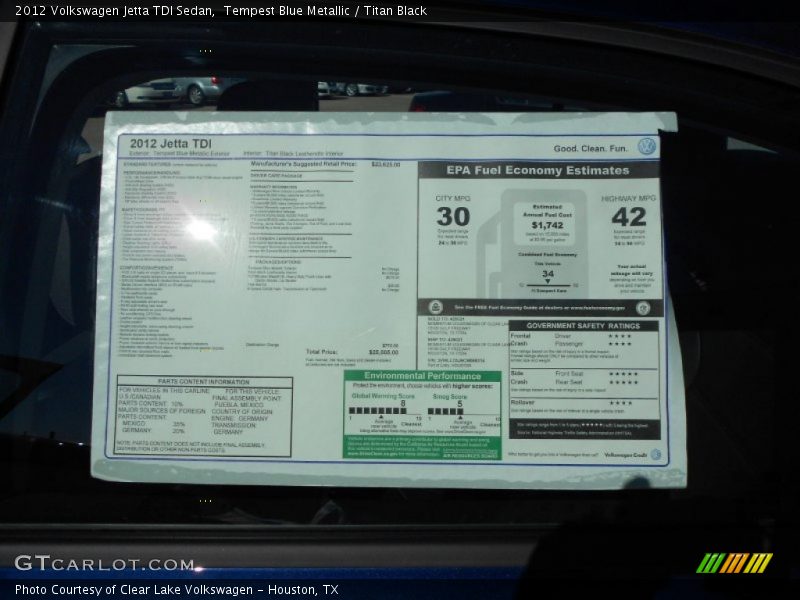Image resolution: width=800 pixels, height=600 pixels.
Task: Click the GTCARLOT.COM watermark logo
Action: pos(104,563)
